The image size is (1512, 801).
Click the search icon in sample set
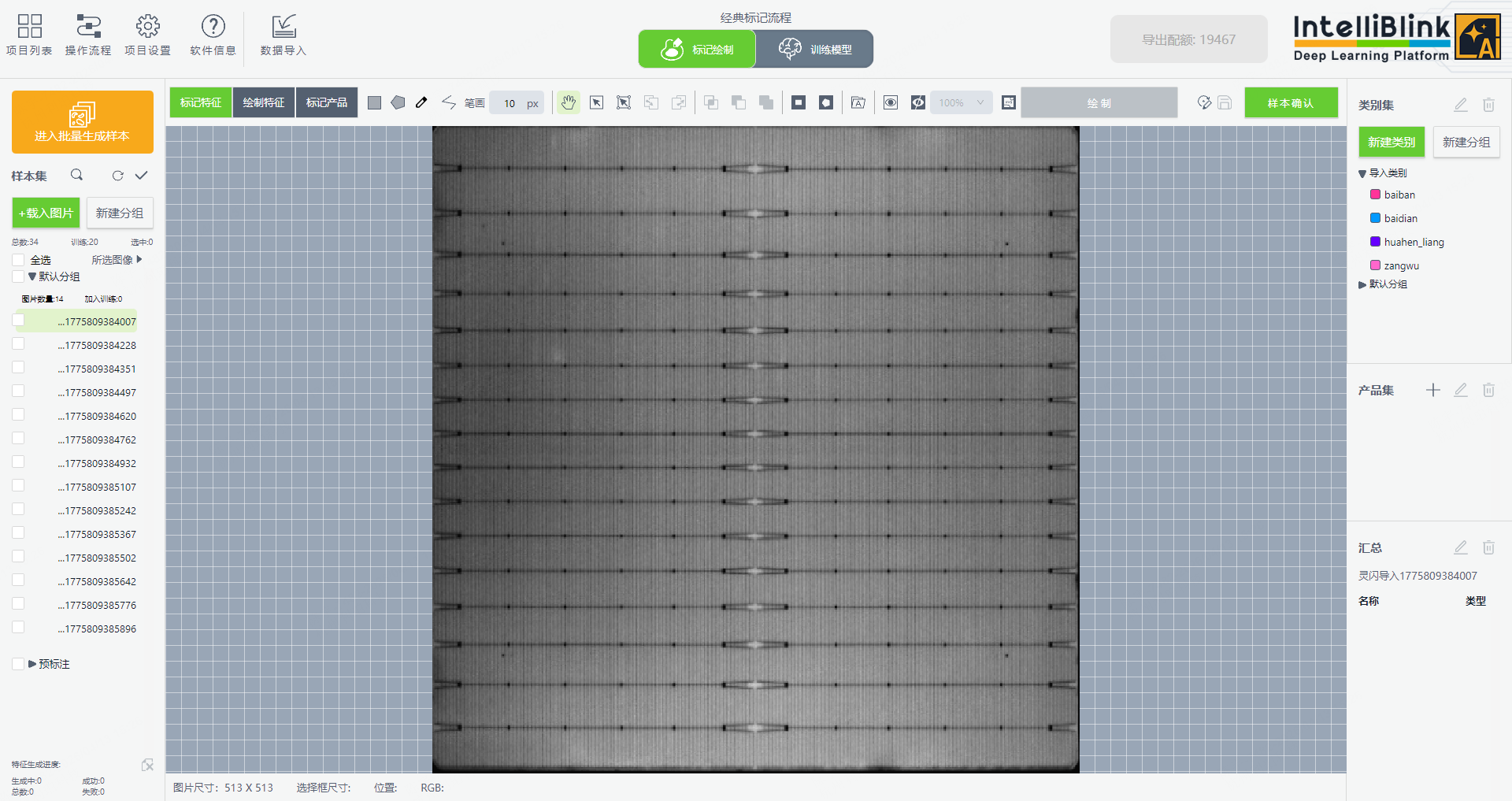(x=76, y=175)
